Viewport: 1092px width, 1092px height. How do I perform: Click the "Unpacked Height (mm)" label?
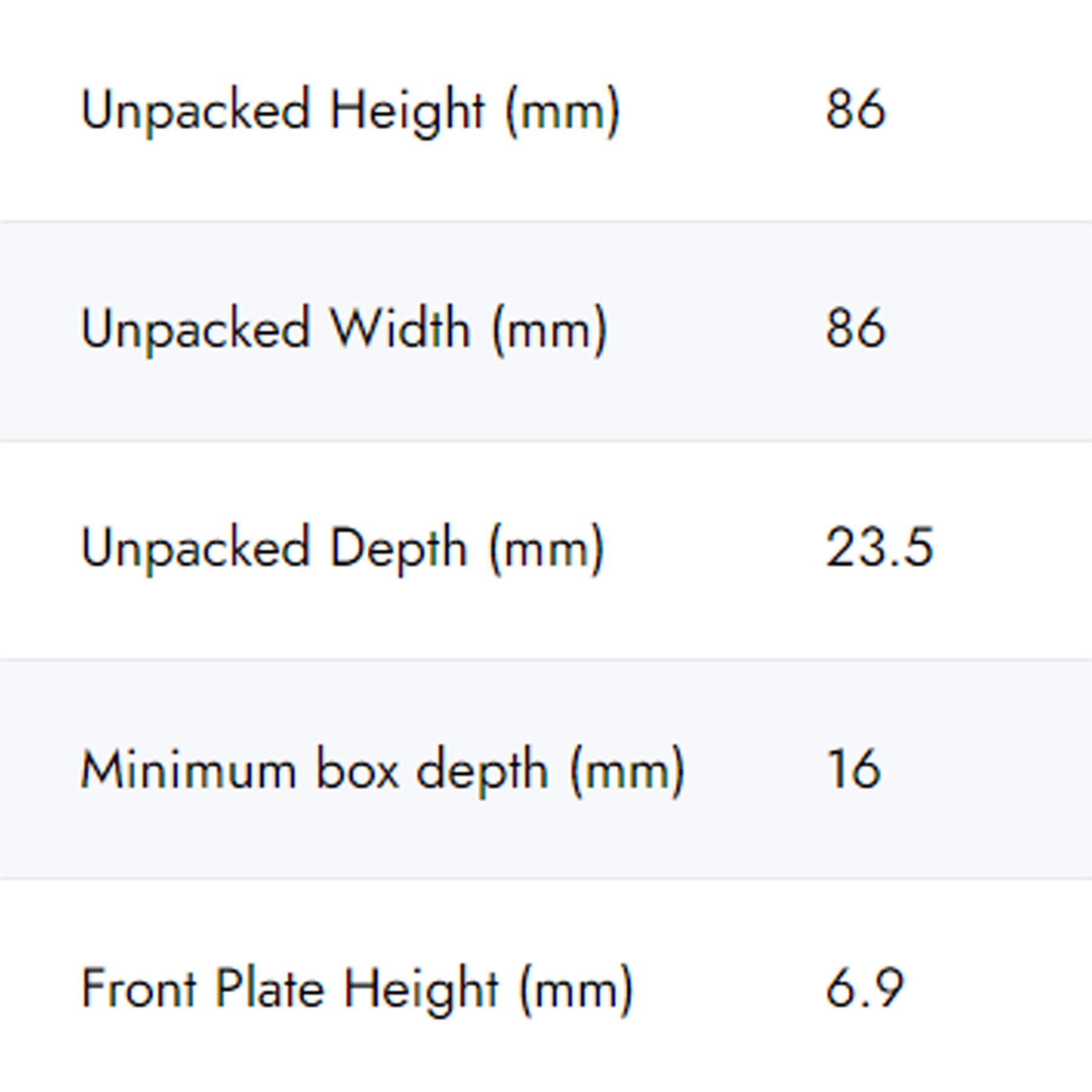pyautogui.click(x=351, y=111)
